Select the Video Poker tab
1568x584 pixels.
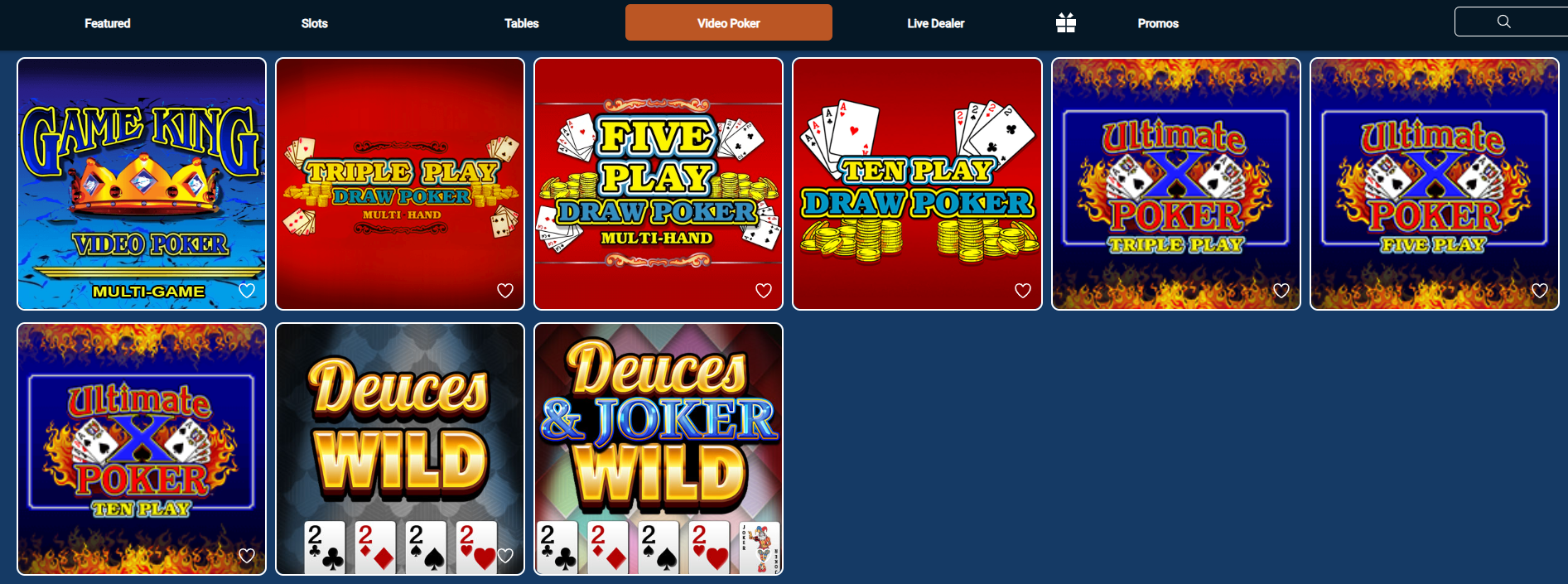729,22
